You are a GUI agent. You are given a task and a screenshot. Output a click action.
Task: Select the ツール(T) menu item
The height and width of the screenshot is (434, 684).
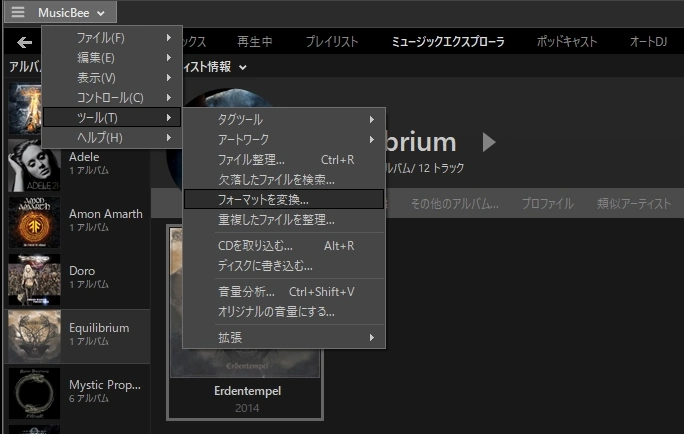click(112, 117)
